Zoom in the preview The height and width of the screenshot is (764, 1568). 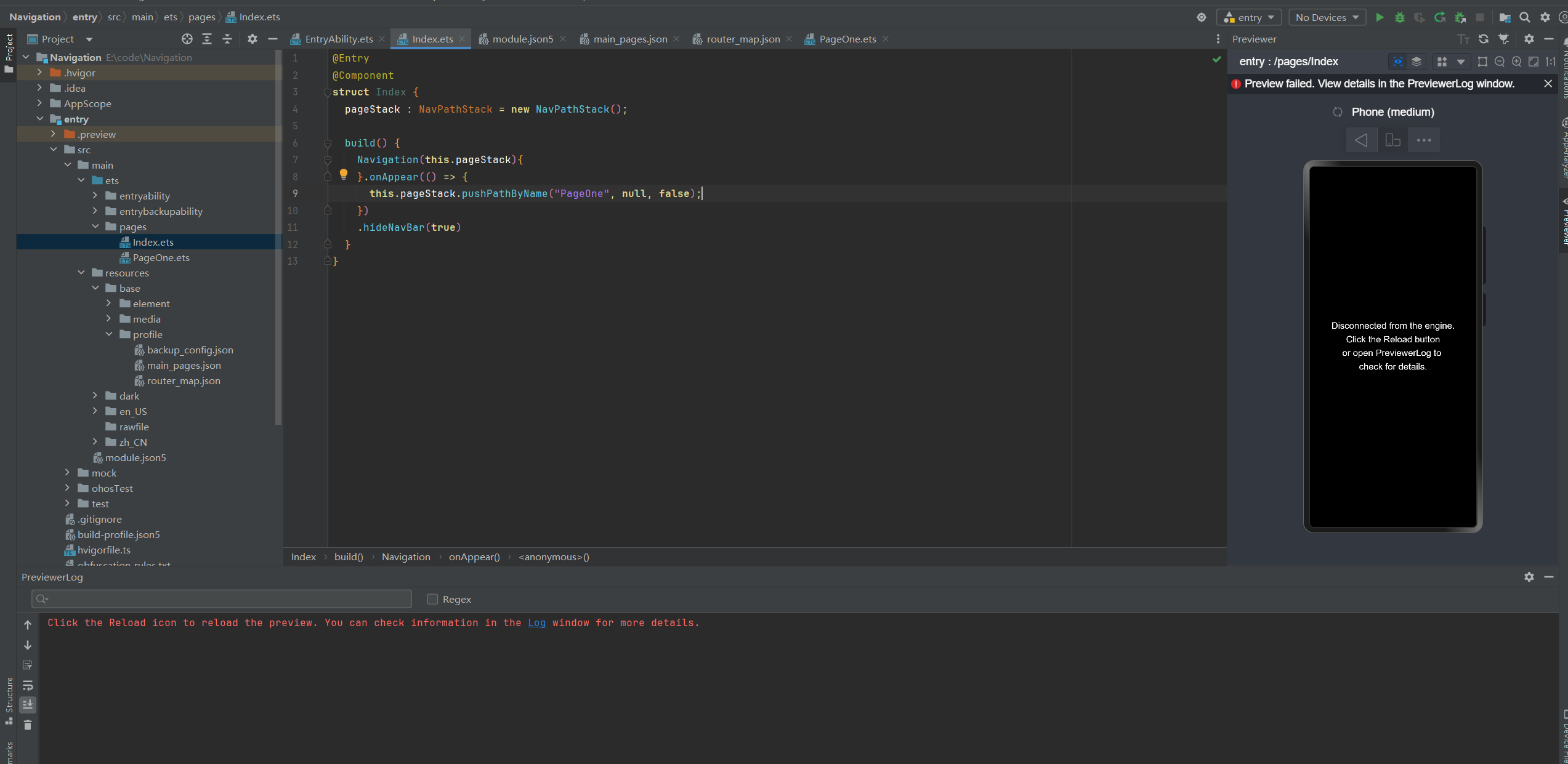click(1517, 62)
